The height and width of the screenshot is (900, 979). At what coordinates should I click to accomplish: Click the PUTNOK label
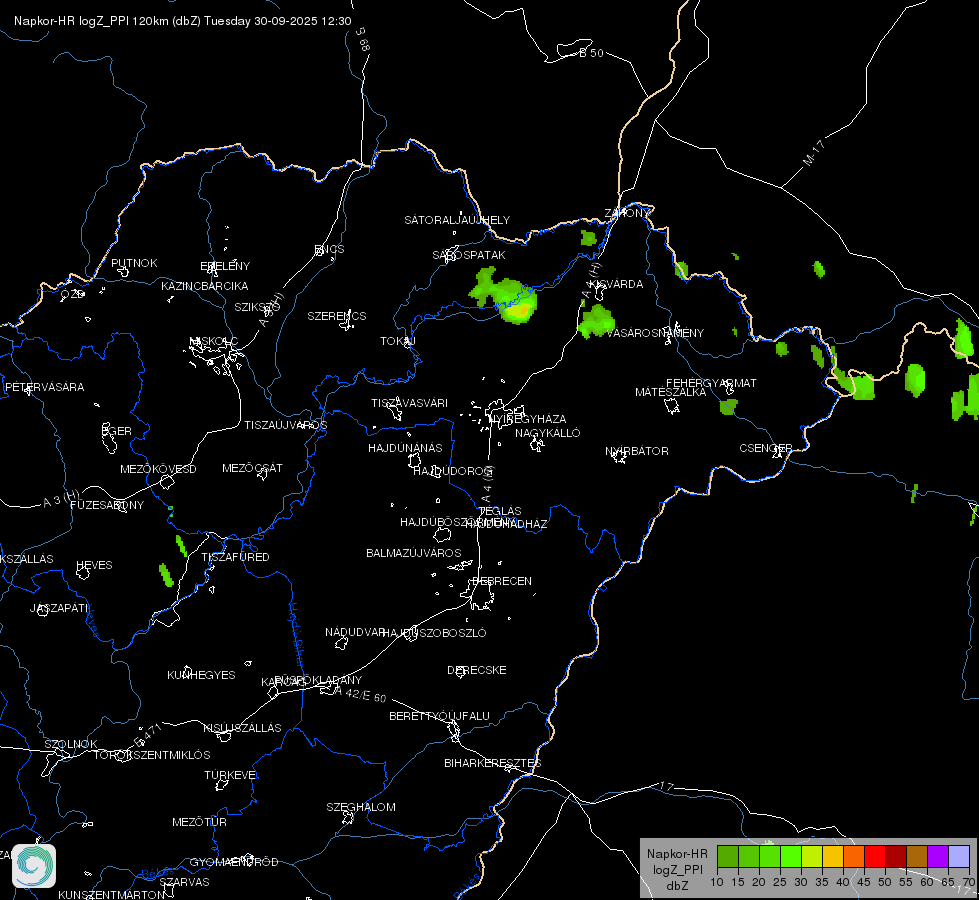point(134,263)
